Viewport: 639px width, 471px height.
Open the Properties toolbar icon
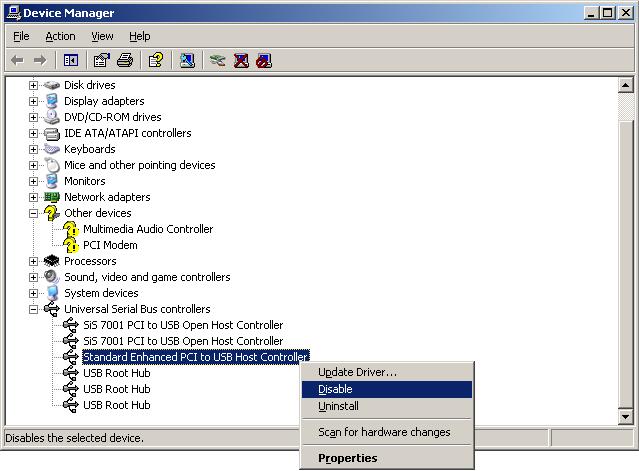point(101,61)
